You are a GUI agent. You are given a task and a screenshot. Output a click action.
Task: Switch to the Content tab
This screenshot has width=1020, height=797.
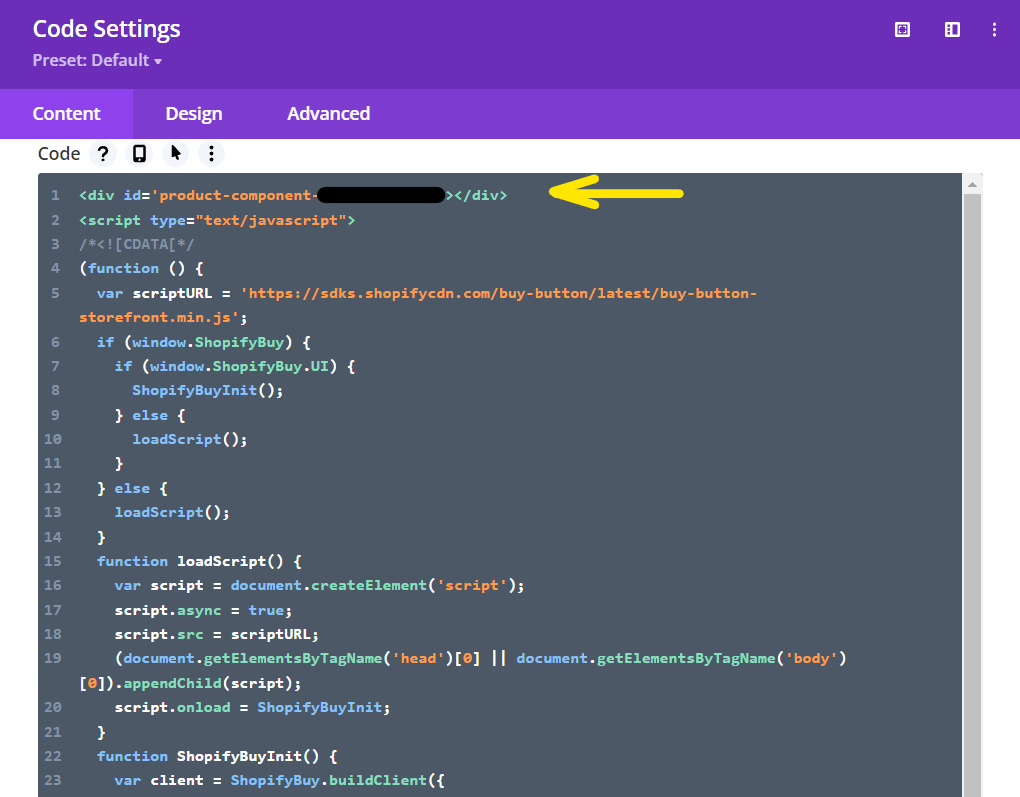click(66, 114)
